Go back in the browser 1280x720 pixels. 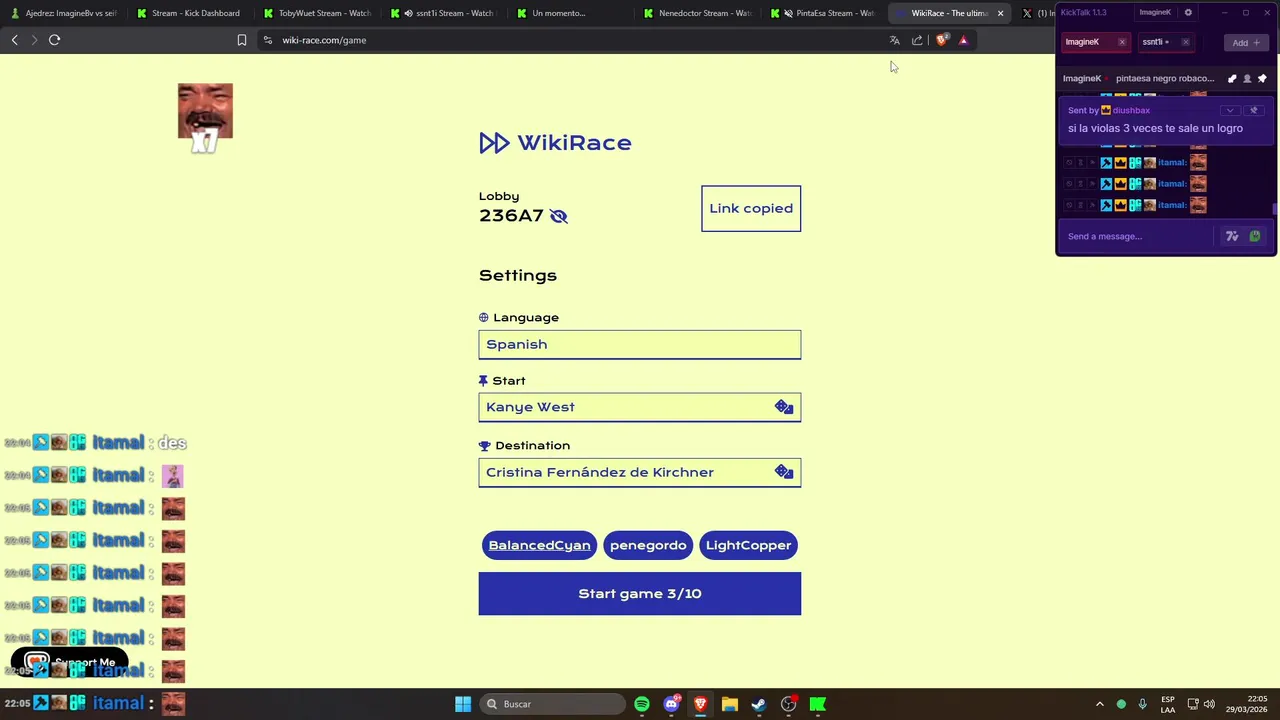pos(14,40)
